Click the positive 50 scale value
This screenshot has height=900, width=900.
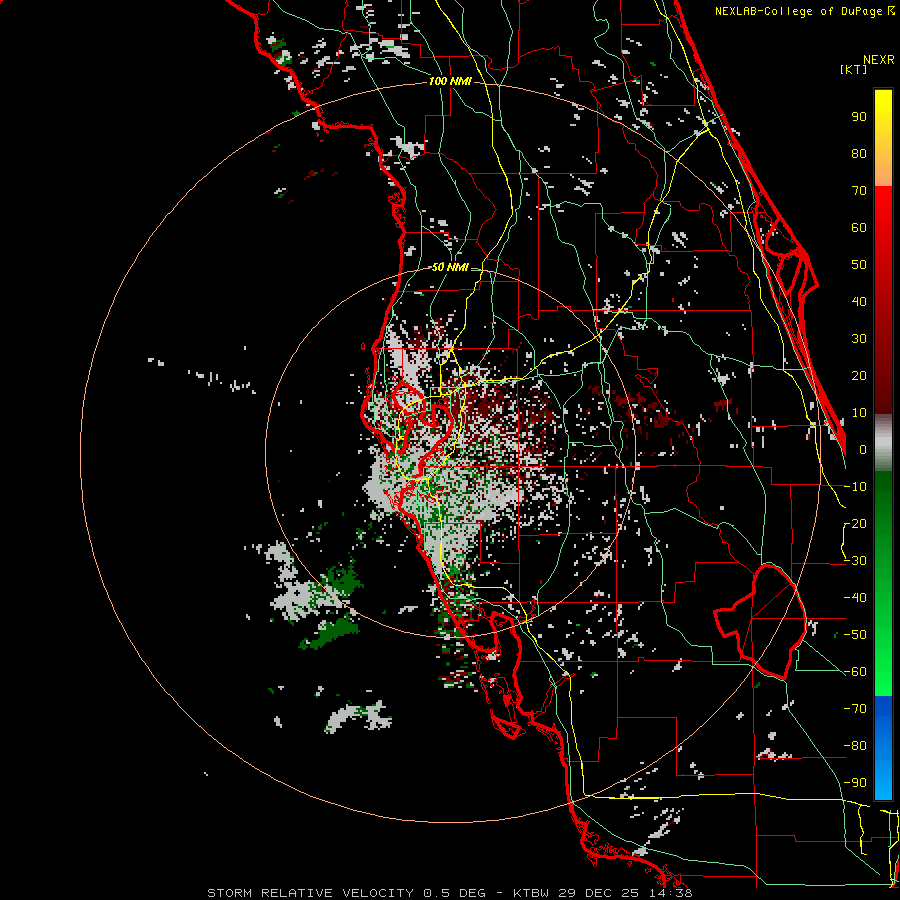[x=859, y=265]
